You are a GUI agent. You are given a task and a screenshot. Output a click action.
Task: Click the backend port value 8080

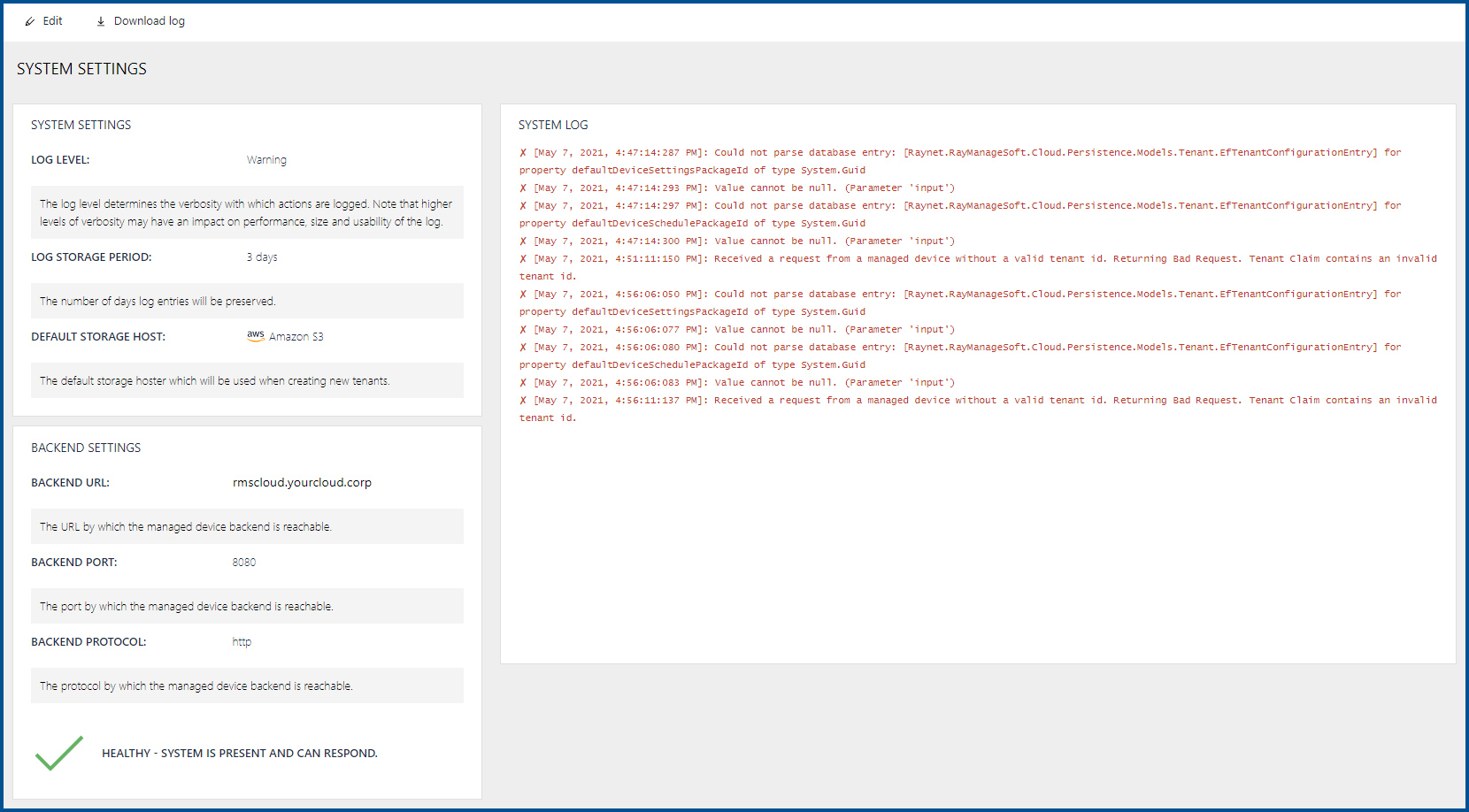coord(244,563)
